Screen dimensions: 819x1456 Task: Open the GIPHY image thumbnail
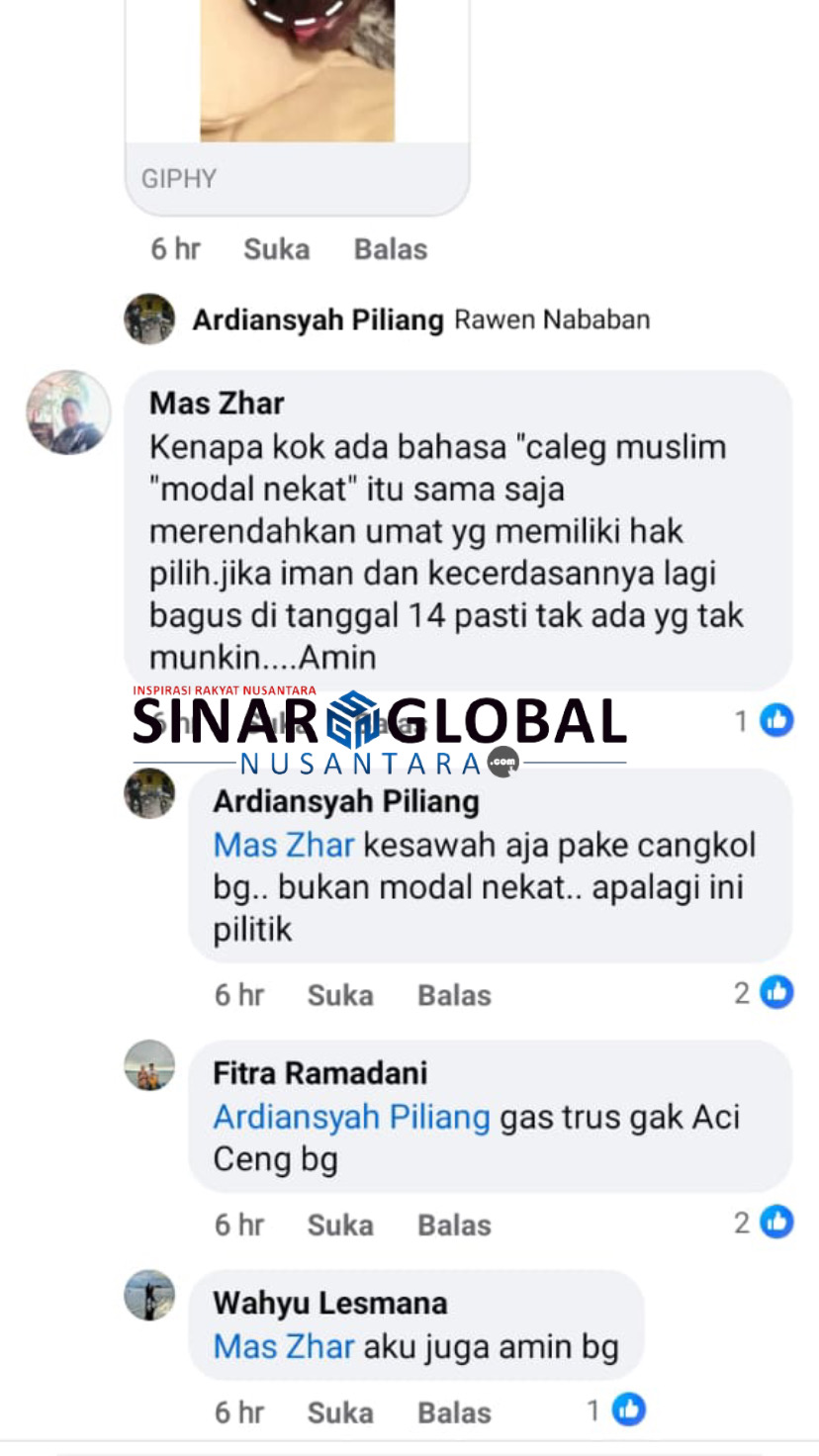pos(297,70)
